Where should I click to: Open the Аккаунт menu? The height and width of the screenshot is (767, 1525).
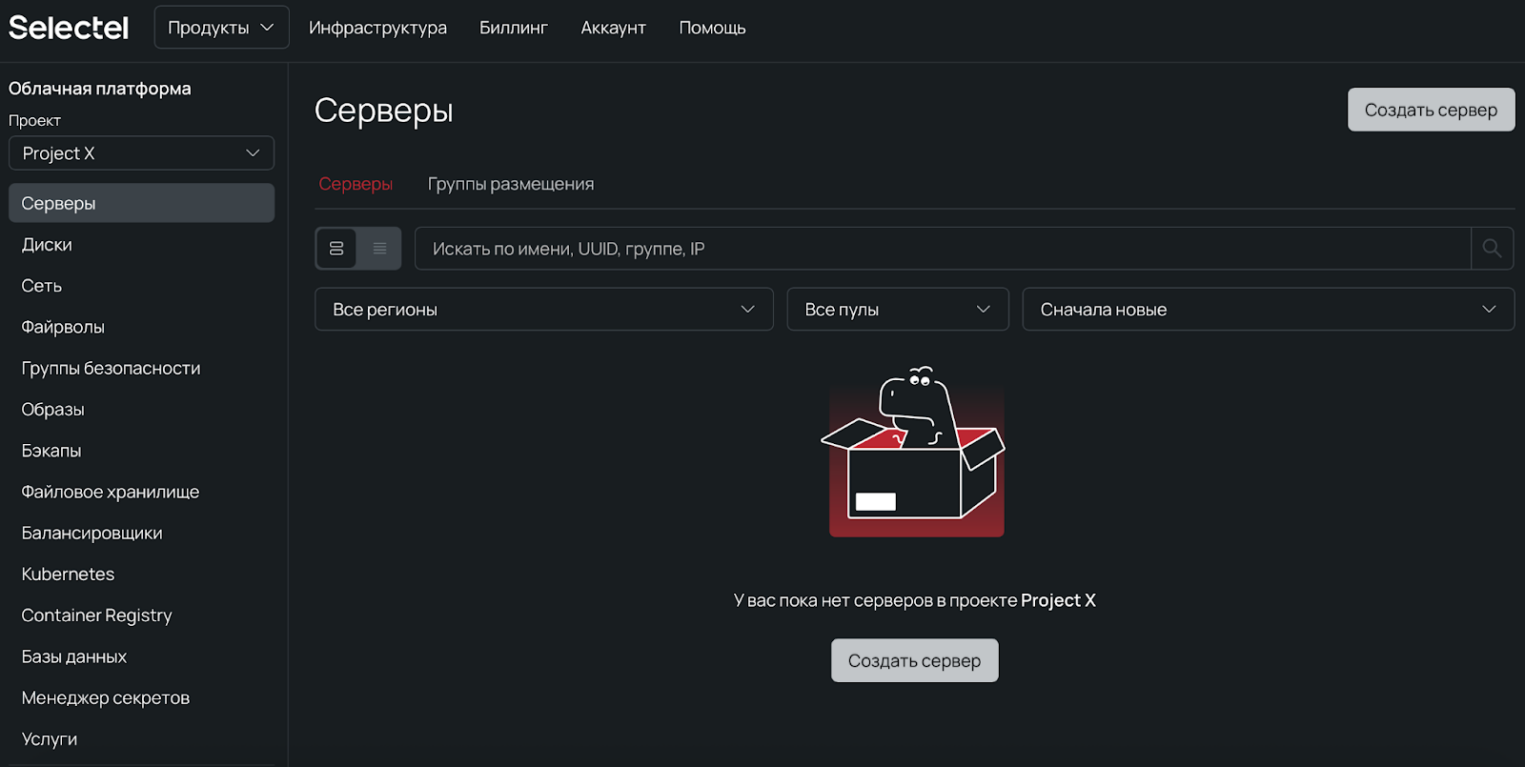click(613, 28)
